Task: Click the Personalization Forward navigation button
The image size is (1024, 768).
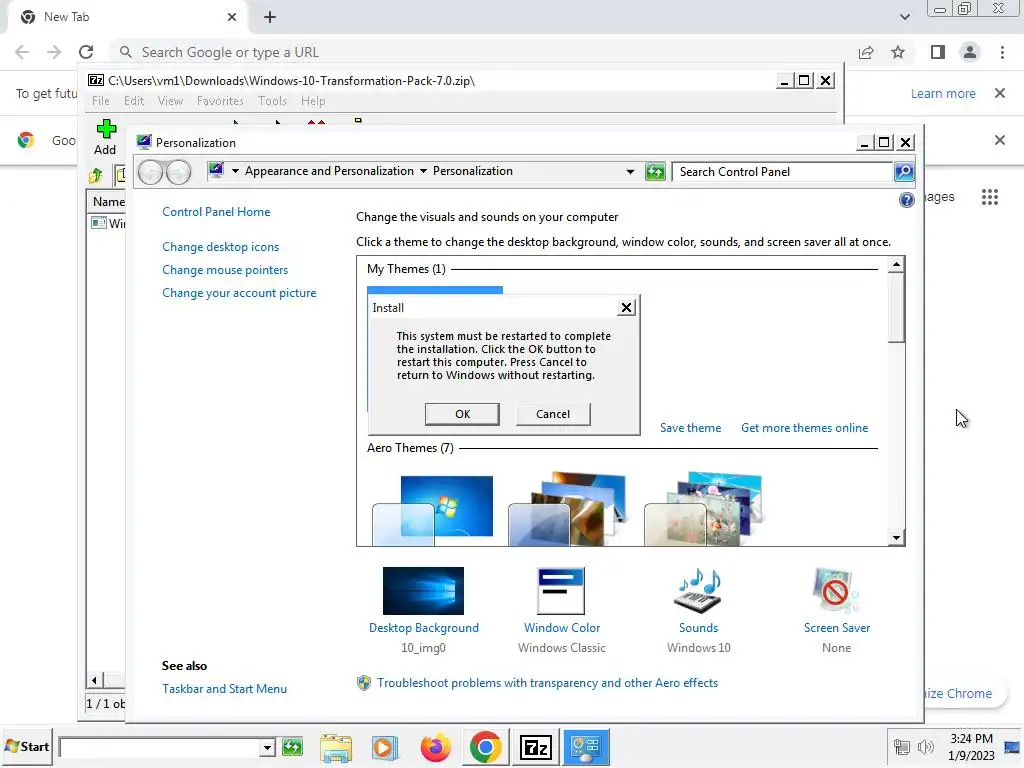Action: (178, 172)
